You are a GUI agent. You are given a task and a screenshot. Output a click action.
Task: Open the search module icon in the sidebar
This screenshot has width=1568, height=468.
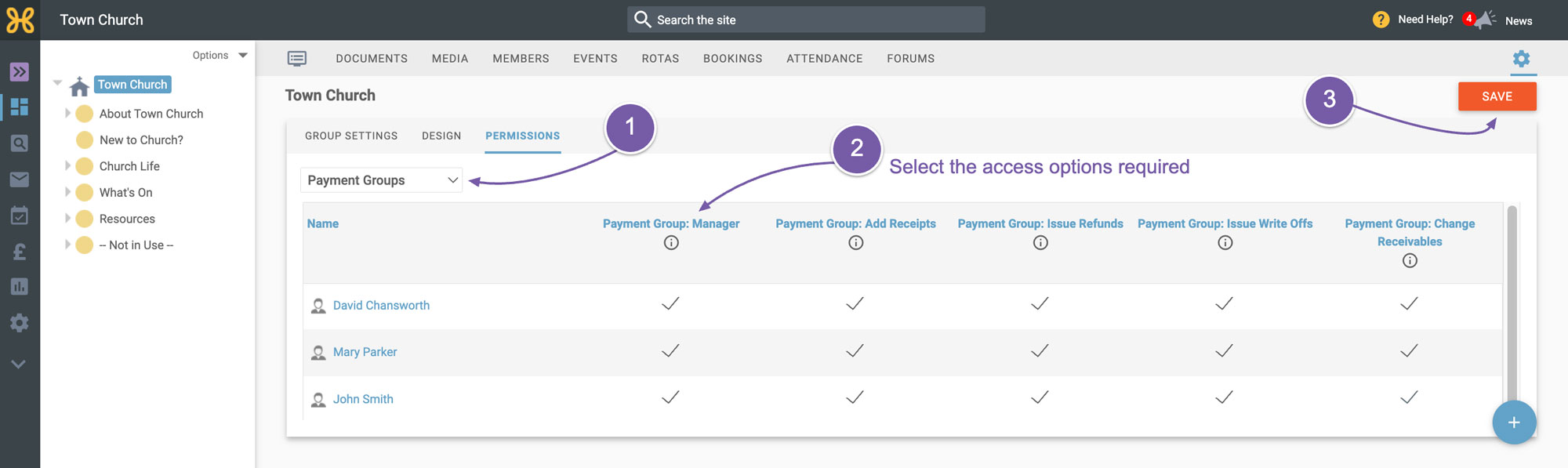click(x=20, y=143)
